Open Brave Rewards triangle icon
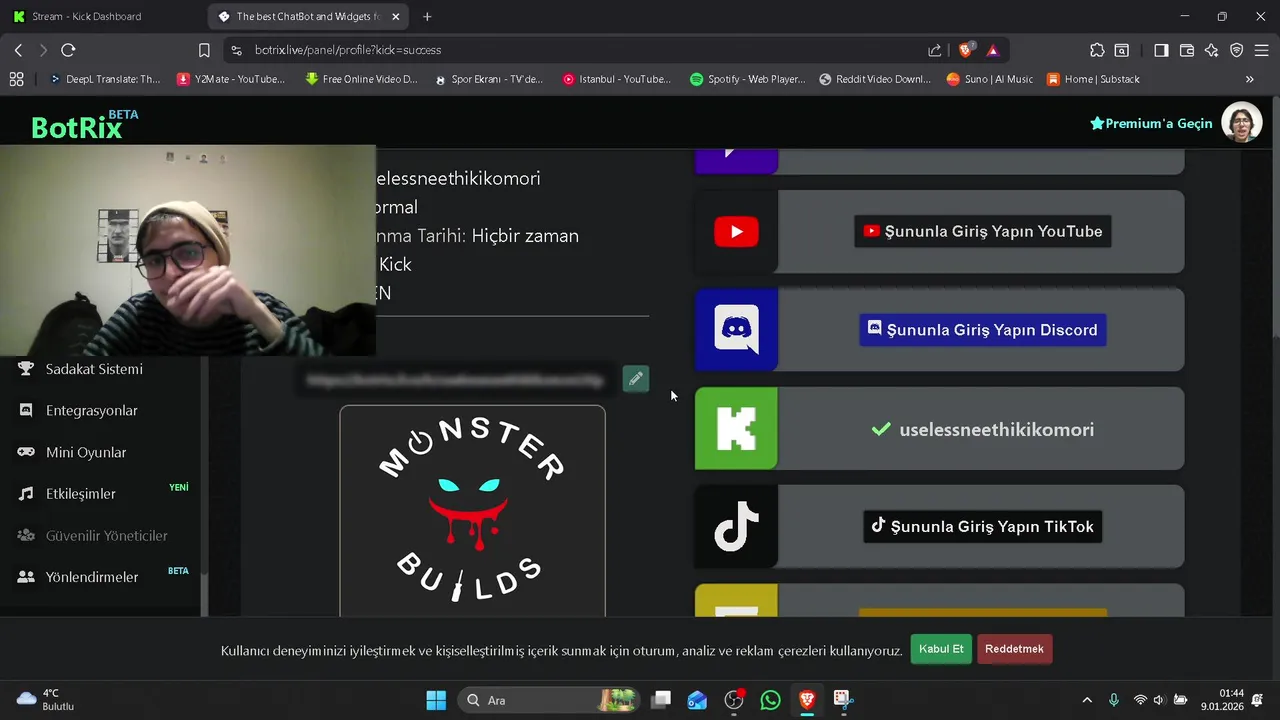 point(992,50)
